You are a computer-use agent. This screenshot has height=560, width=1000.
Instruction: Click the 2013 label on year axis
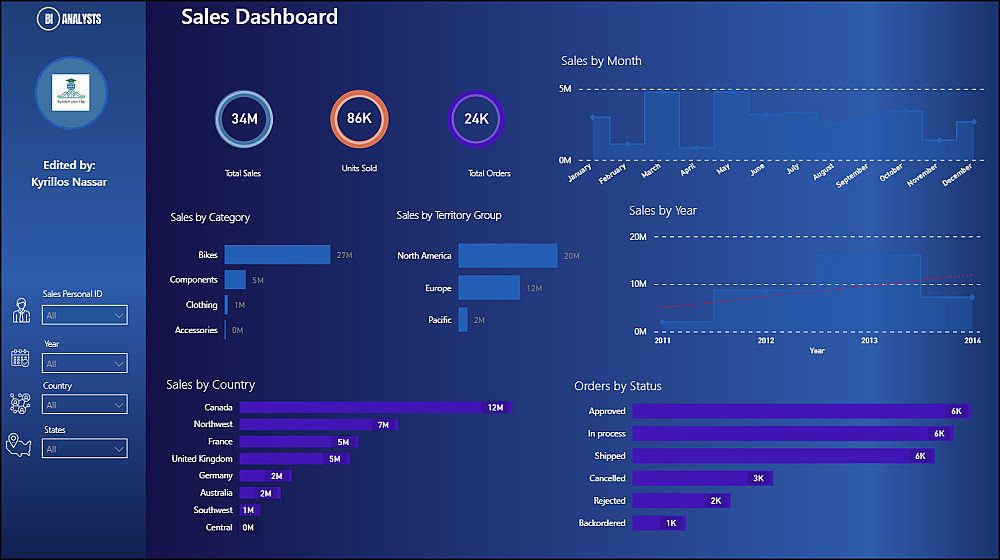click(x=869, y=341)
